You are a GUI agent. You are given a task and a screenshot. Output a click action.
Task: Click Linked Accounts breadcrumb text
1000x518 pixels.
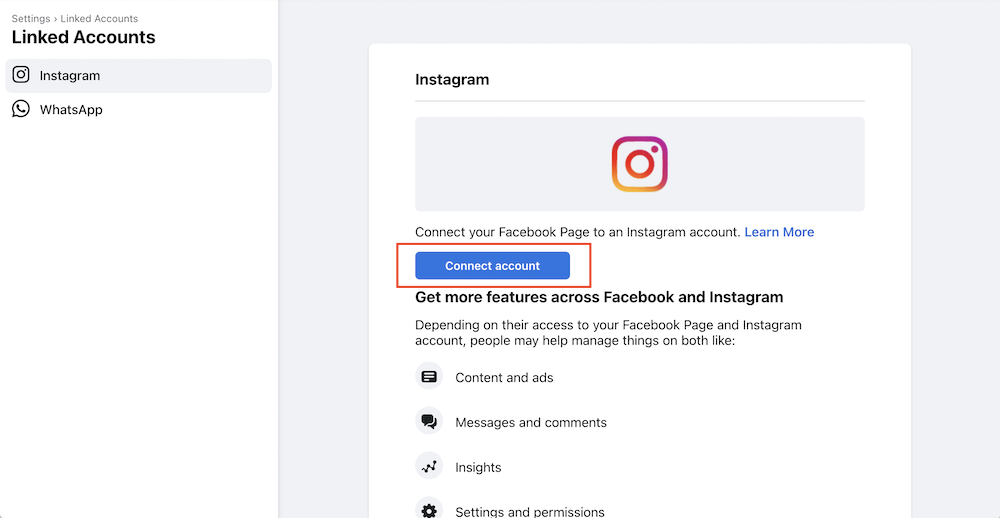click(x=99, y=18)
